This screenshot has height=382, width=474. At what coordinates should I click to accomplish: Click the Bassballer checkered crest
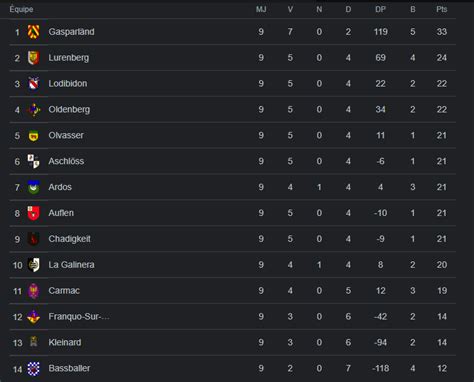(x=33, y=369)
